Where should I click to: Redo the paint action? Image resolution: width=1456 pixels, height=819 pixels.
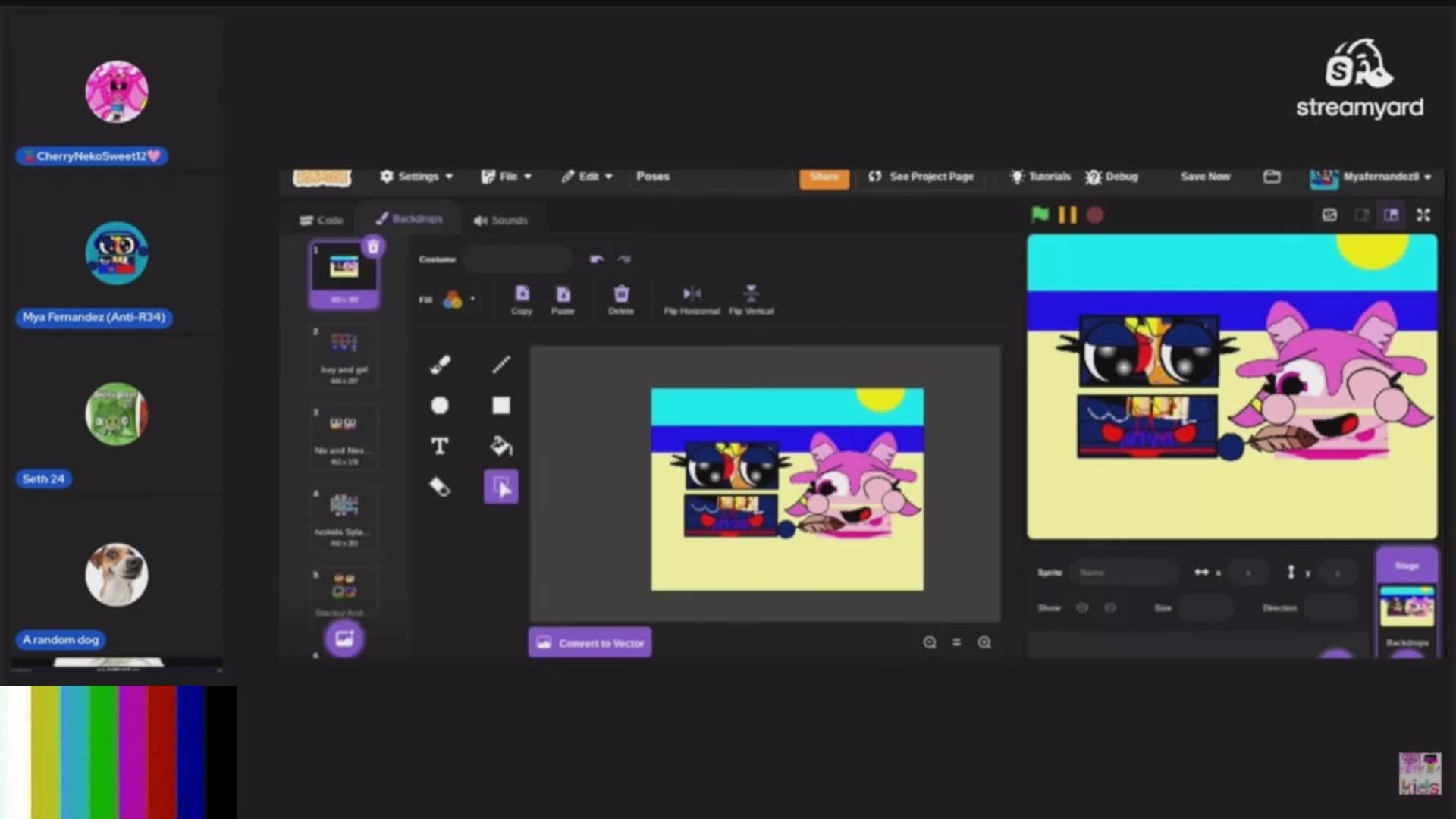tap(624, 259)
